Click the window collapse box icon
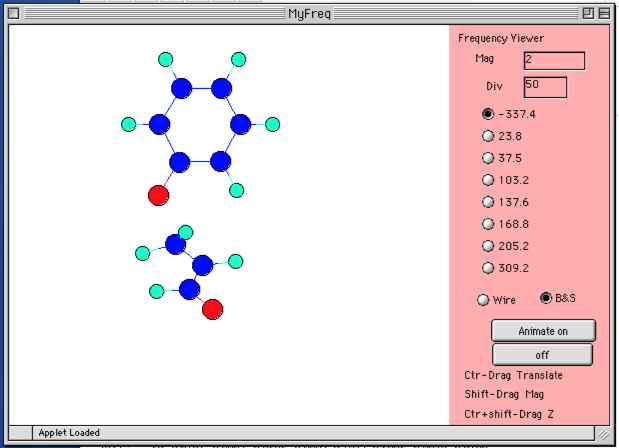 pos(604,13)
